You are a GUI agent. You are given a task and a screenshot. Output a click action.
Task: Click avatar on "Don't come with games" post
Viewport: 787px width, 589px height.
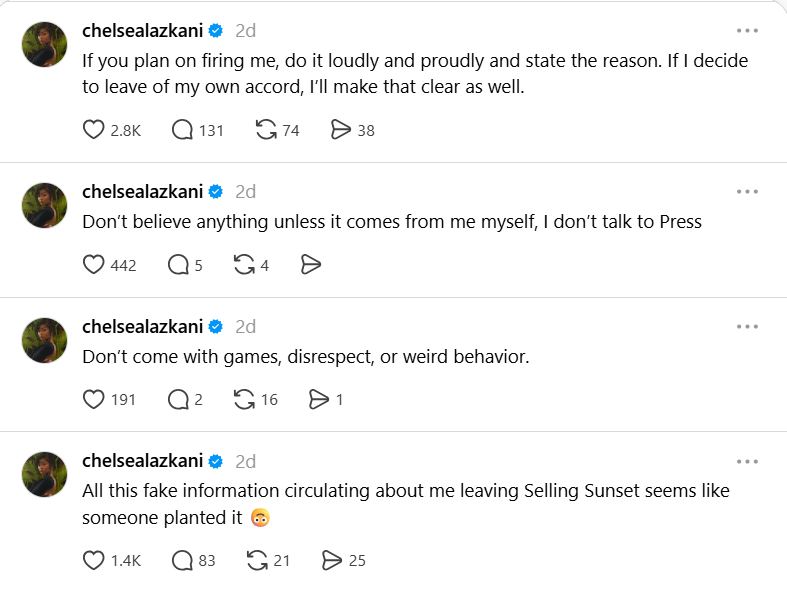pos(45,340)
